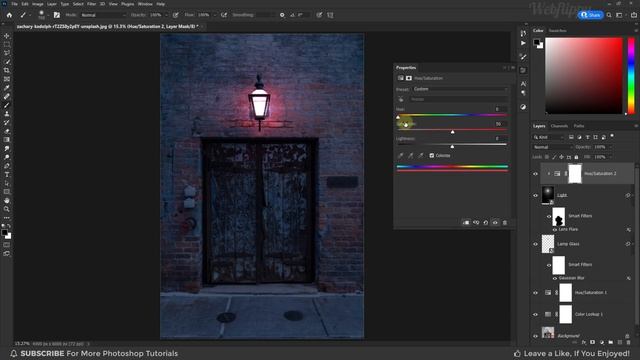The image size is (640, 360).
Task: Hide the Light layer
Action: pyautogui.click(x=536, y=195)
